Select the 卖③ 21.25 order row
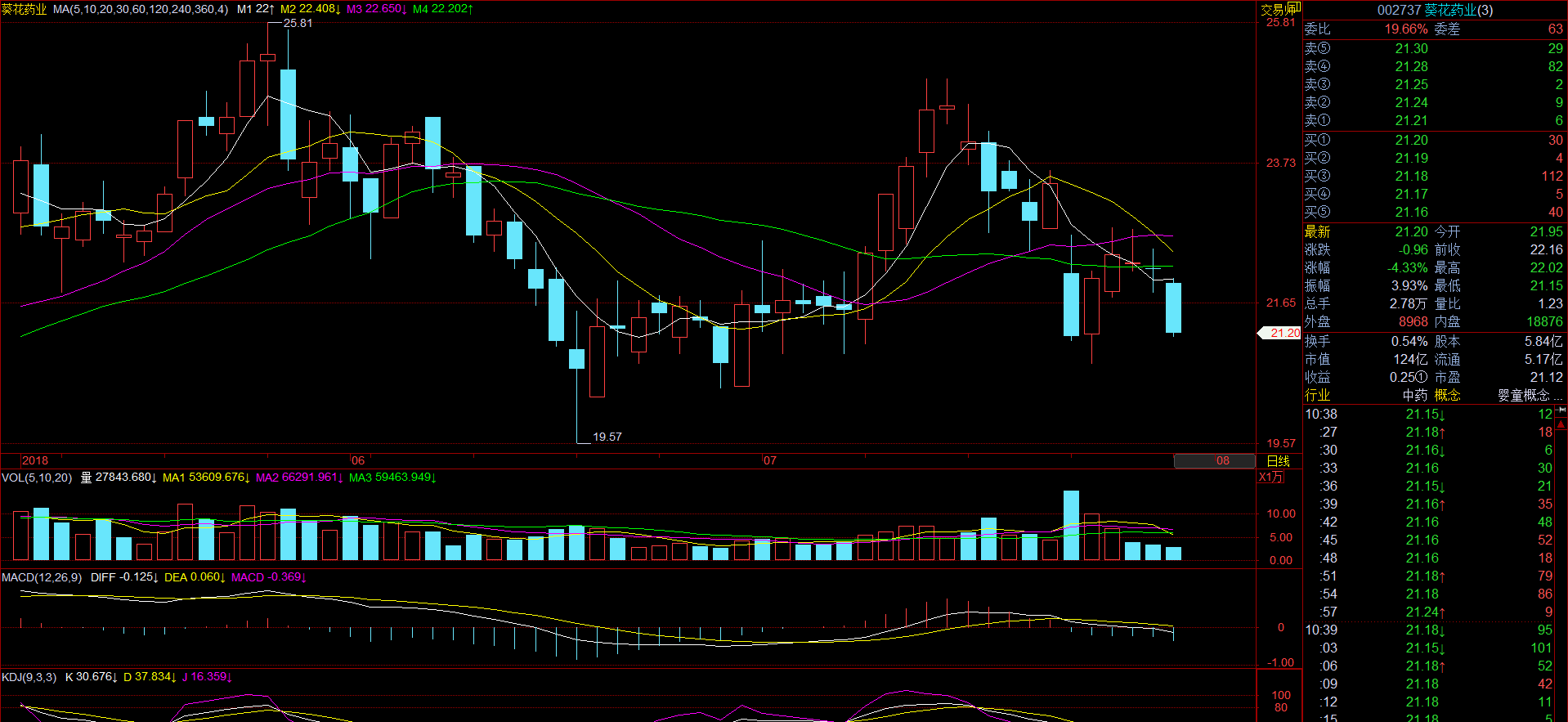The width and height of the screenshot is (1568, 722). [x=1434, y=84]
